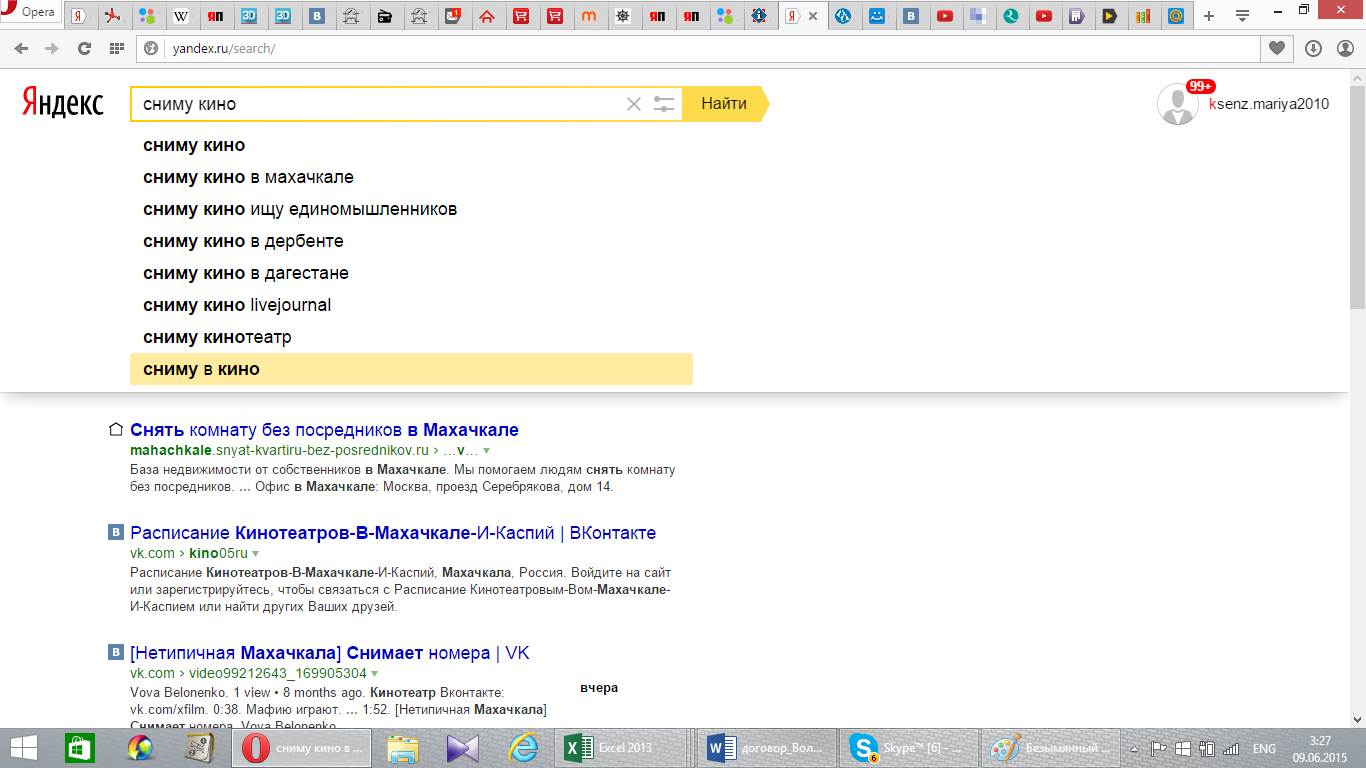Click VK favicon beside Нетипичная Махачкала result
1366x768 pixels.
pyautogui.click(x=115, y=653)
